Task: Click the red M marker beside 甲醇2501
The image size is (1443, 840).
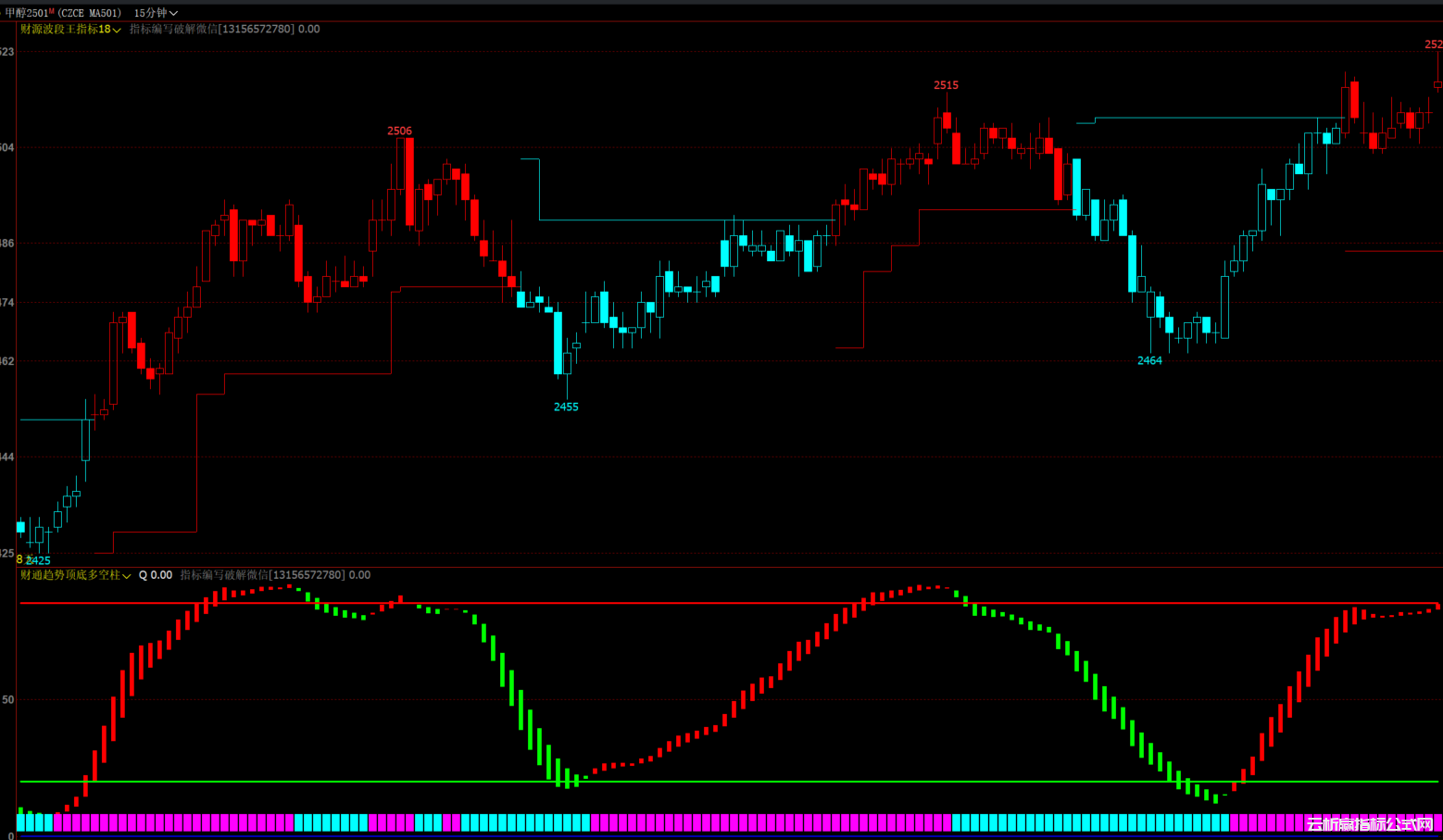Action: click(x=52, y=11)
